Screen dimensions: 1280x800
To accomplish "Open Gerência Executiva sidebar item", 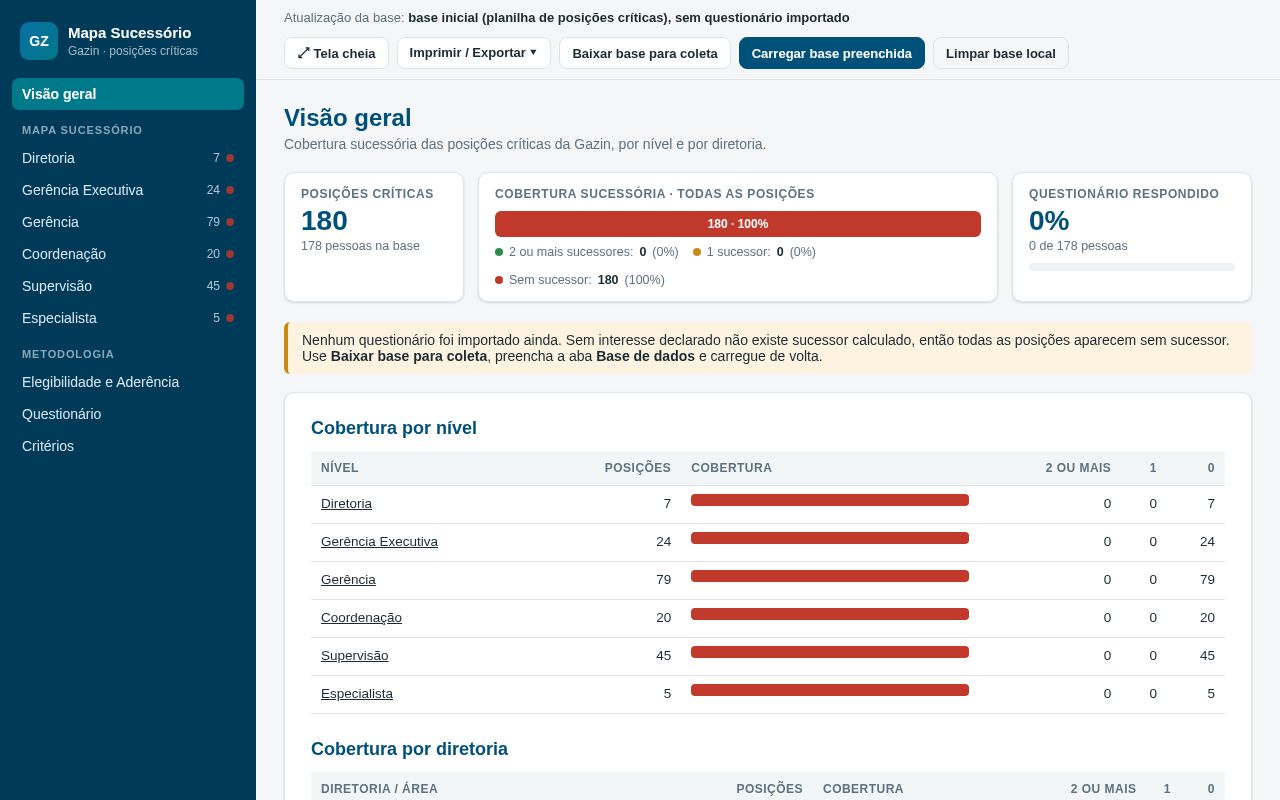I will coord(128,190).
